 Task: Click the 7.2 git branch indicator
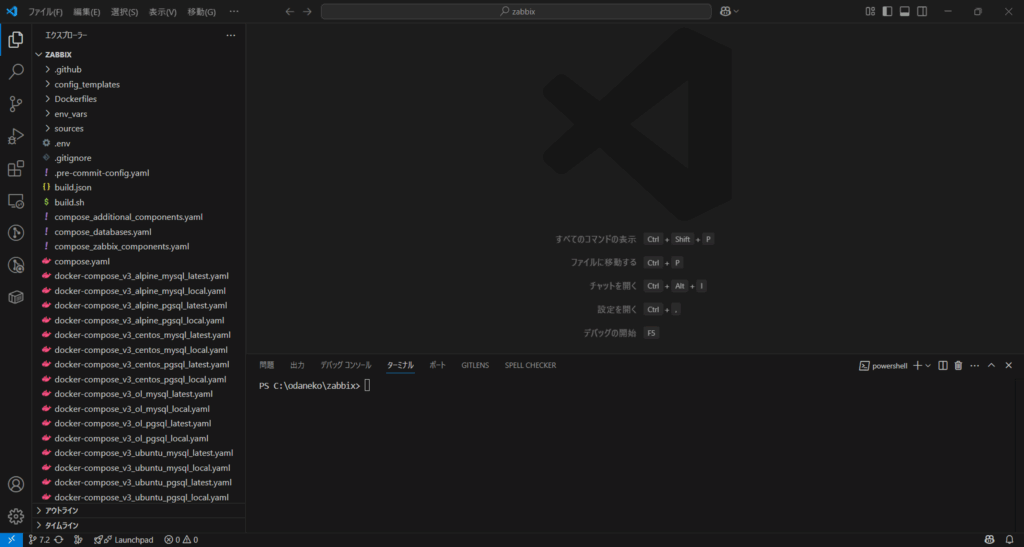point(39,540)
